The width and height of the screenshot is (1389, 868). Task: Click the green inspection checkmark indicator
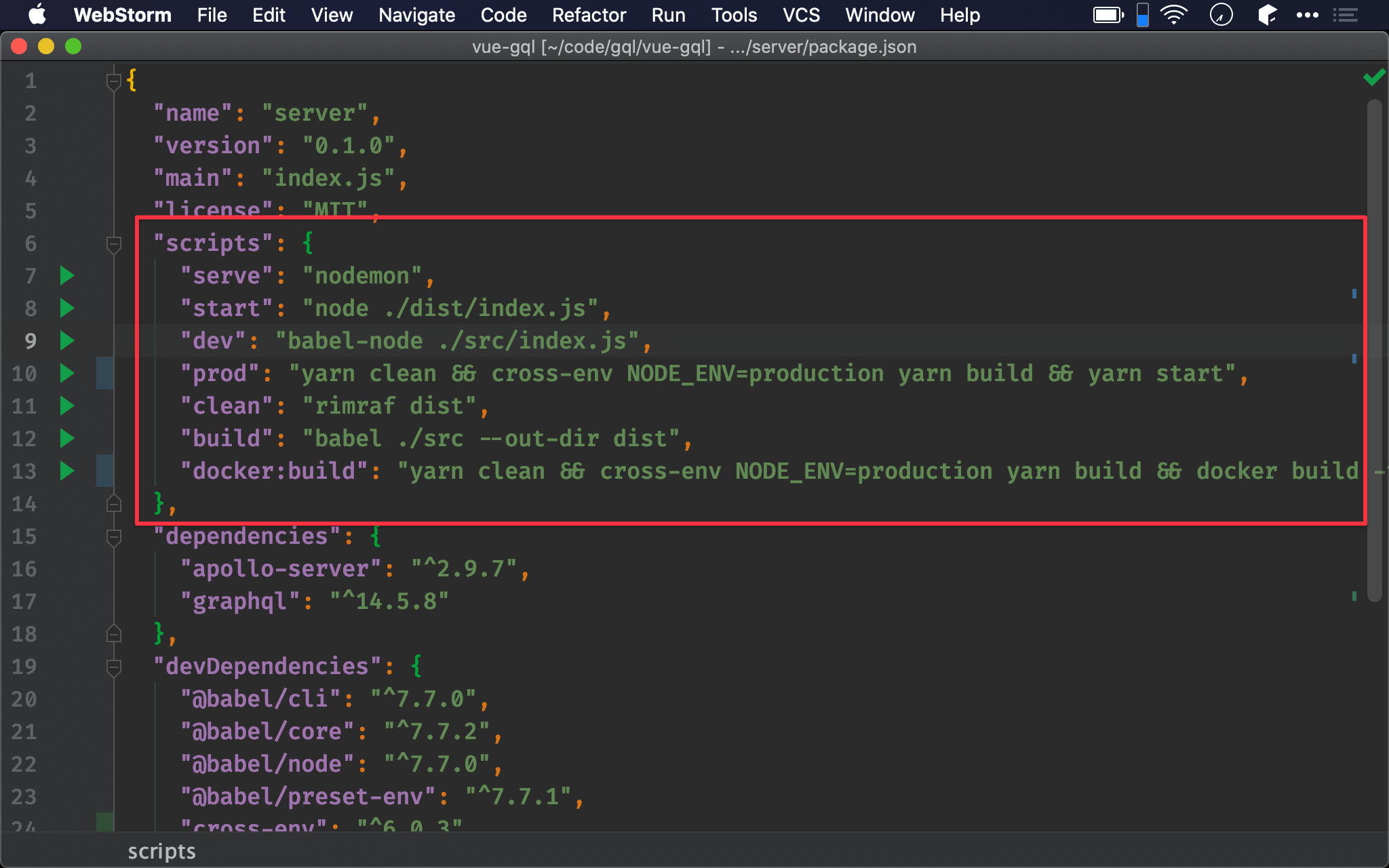pos(1374,78)
